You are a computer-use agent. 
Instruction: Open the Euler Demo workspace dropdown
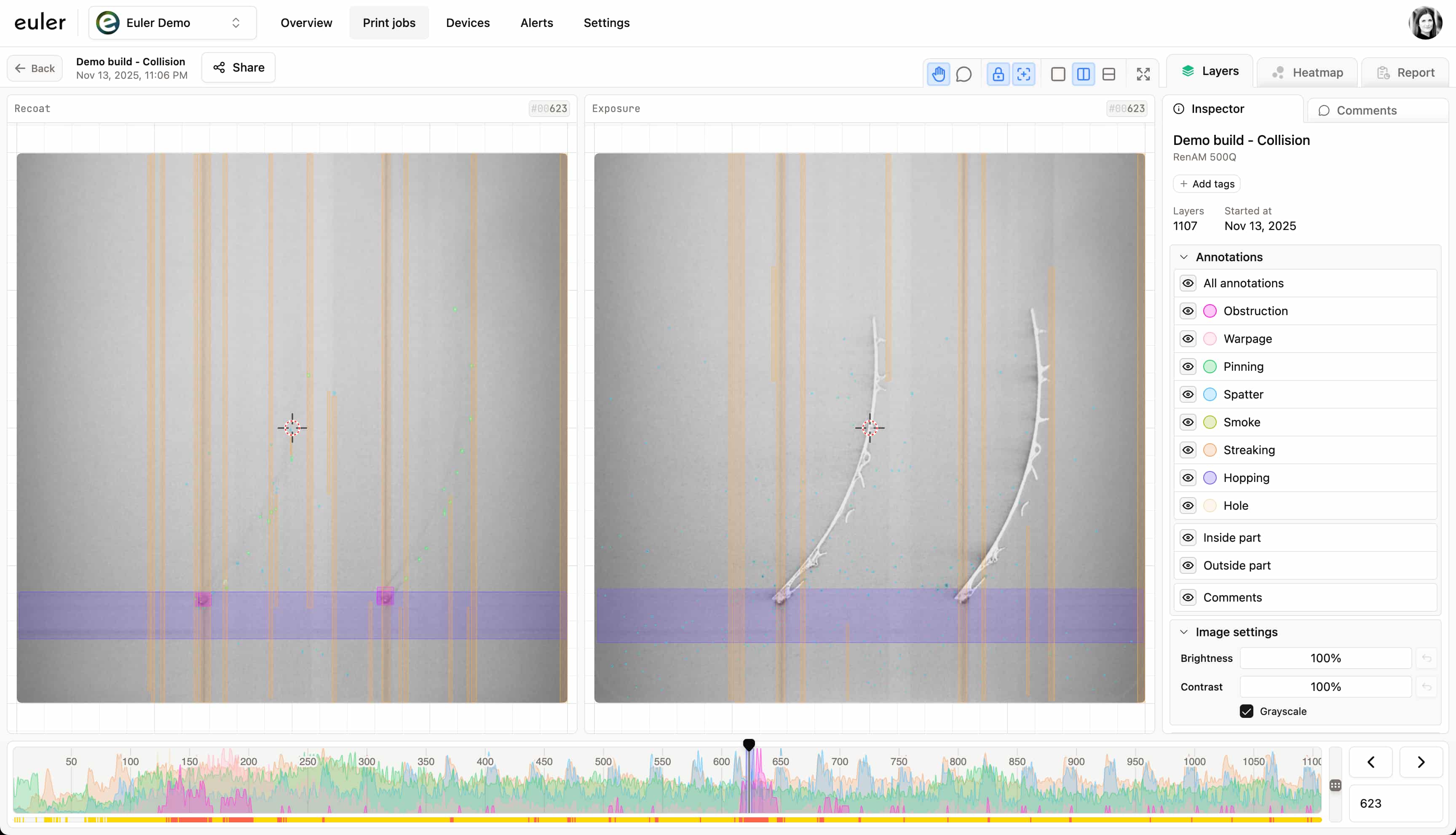(x=172, y=23)
